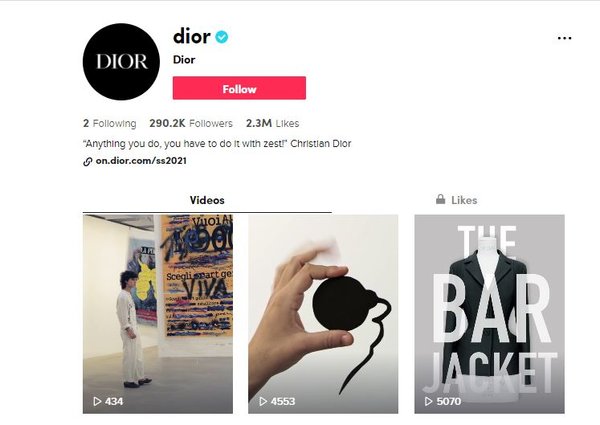Open The Bar Jacket video thumbnail
Image resolution: width=600 pixels, height=425 pixels.
(489, 314)
